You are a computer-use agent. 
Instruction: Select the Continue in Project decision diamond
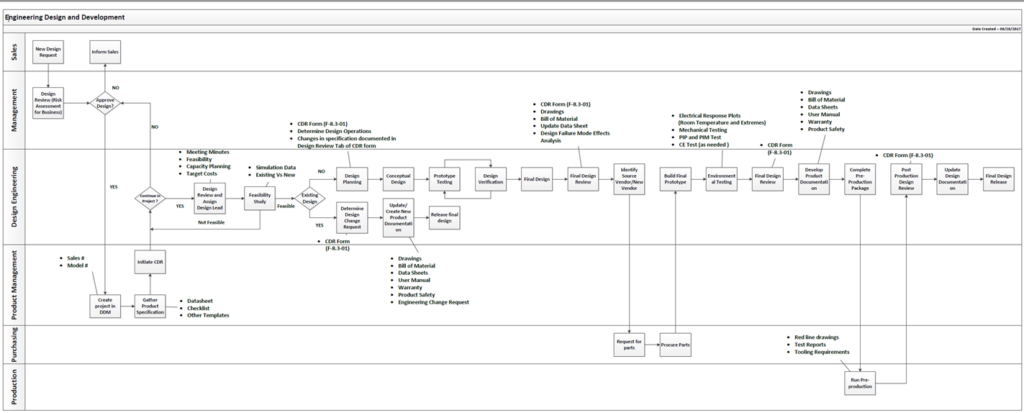pos(149,199)
